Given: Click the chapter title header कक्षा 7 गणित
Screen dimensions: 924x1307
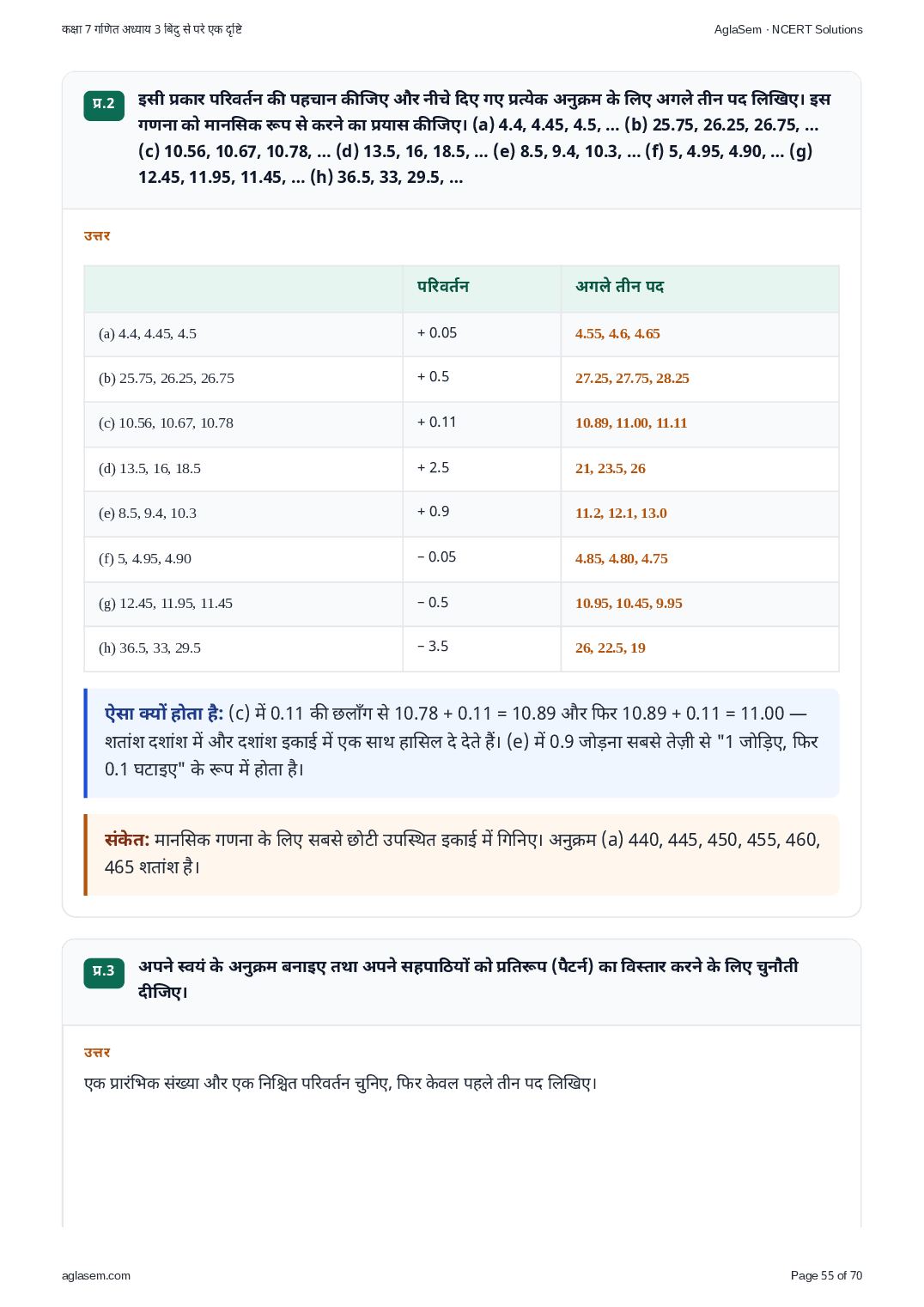Looking at the screenshot, I should tap(152, 29).
